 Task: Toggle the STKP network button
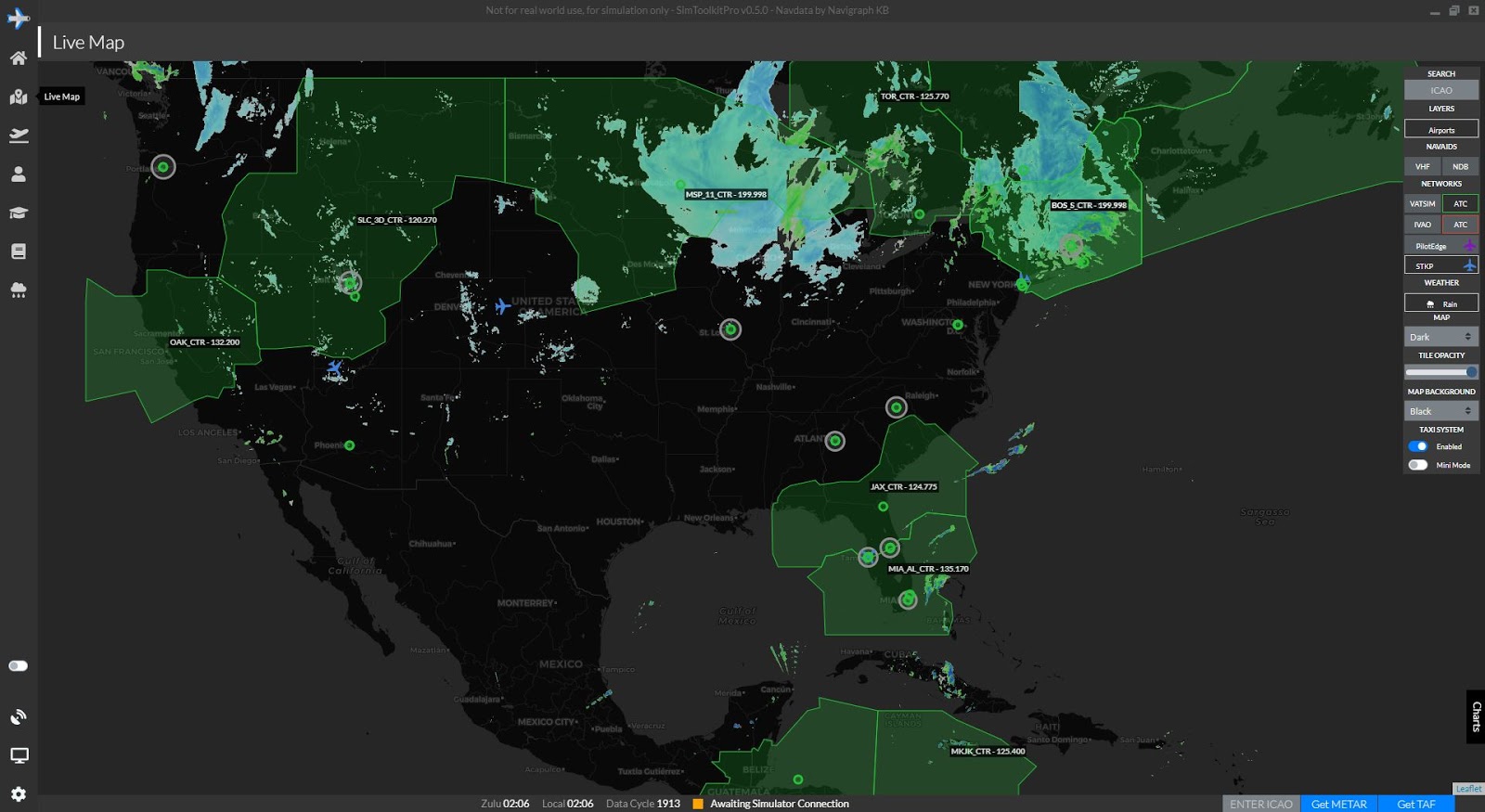click(1441, 265)
